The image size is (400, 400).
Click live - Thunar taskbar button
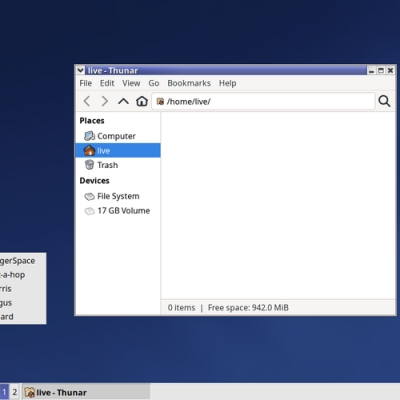[86, 392]
